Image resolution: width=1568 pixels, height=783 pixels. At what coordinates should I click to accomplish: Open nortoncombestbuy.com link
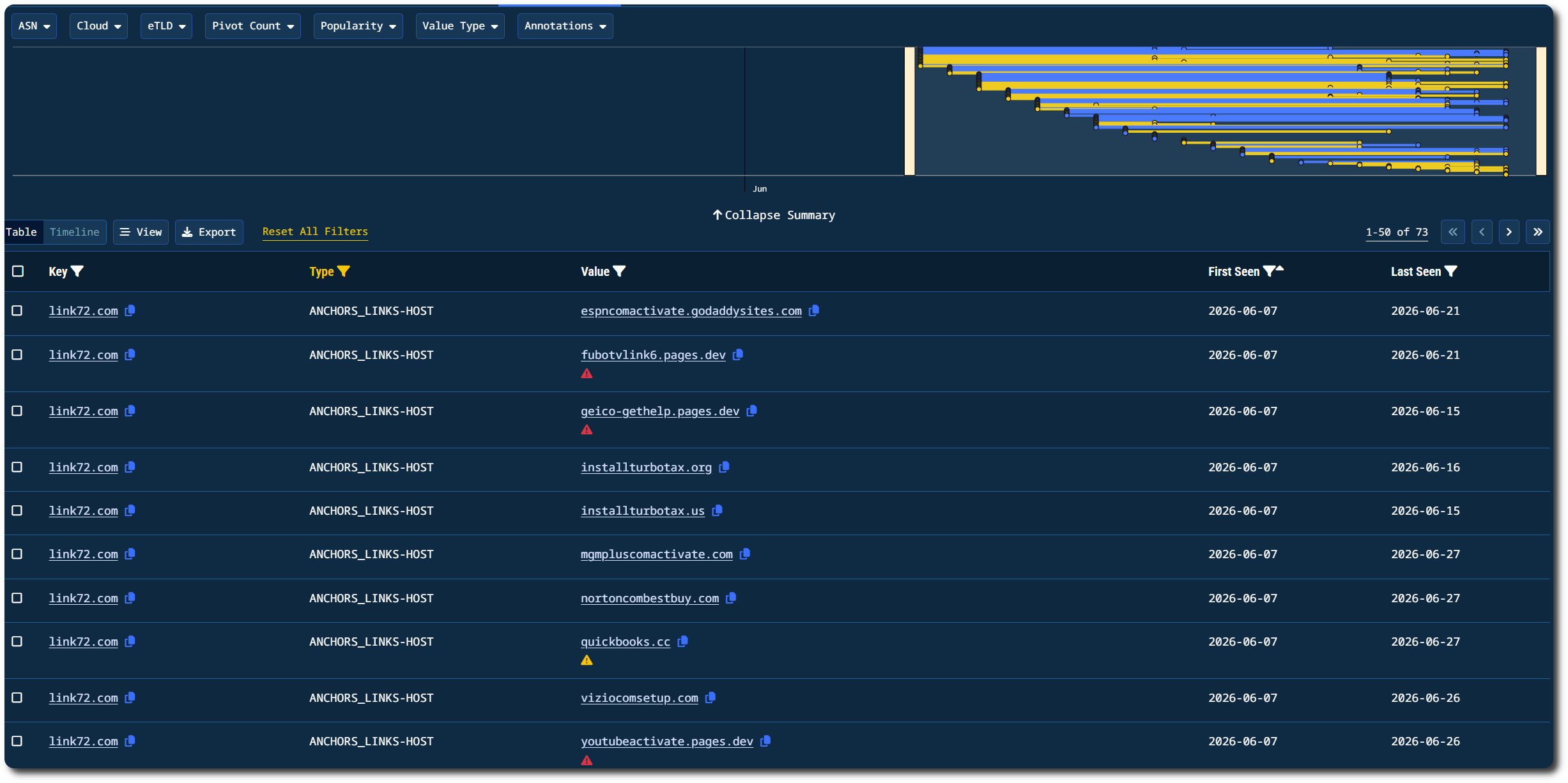649,598
